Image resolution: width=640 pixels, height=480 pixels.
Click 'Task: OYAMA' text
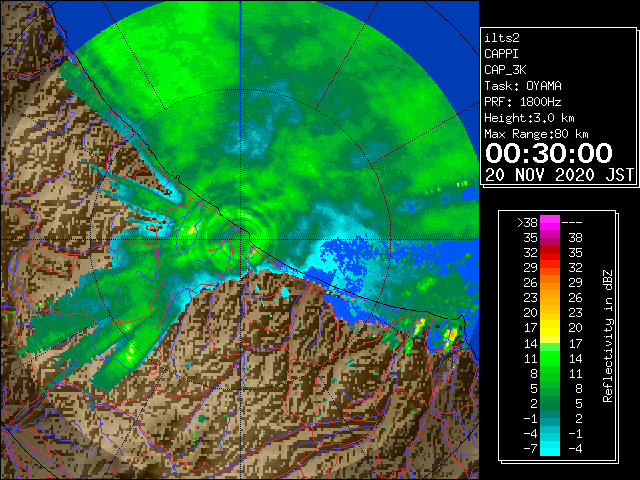523,86
